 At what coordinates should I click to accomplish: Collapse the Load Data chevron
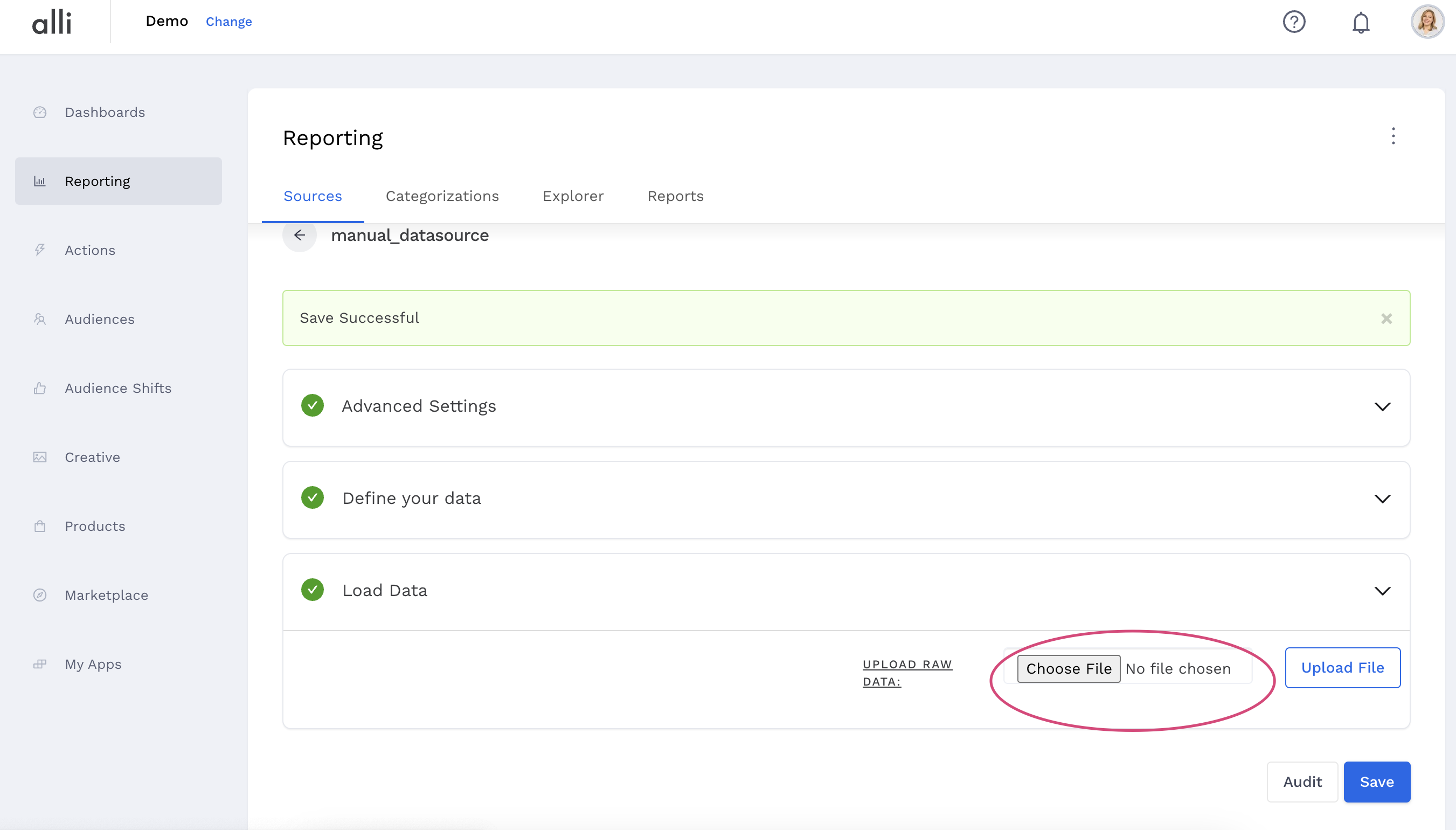(1383, 591)
